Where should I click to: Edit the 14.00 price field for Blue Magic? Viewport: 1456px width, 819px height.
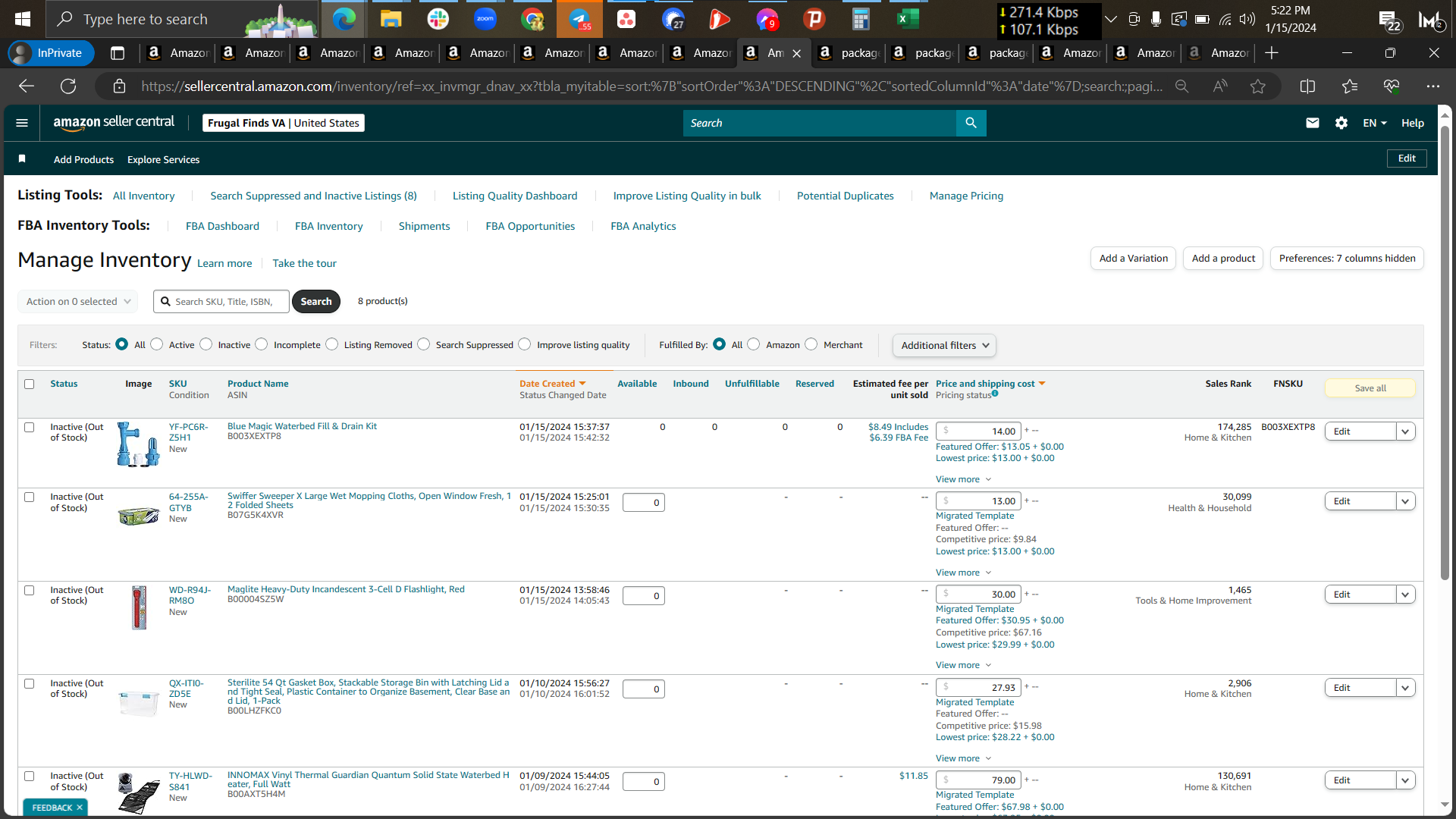(x=978, y=431)
